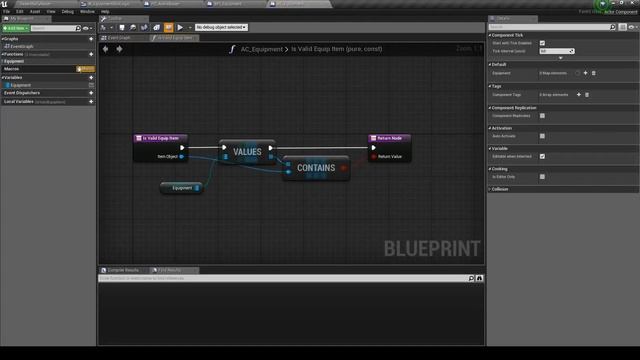640x360 pixels.
Task: Select the Equipment variable getter node
Action: point(182,188)
